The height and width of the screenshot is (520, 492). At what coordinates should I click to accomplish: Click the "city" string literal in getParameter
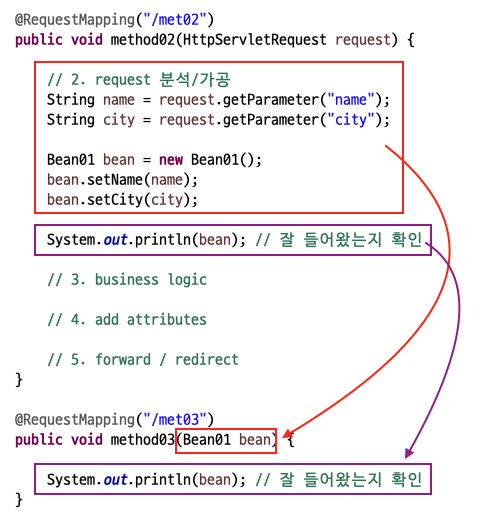click(x=351, y=120)
